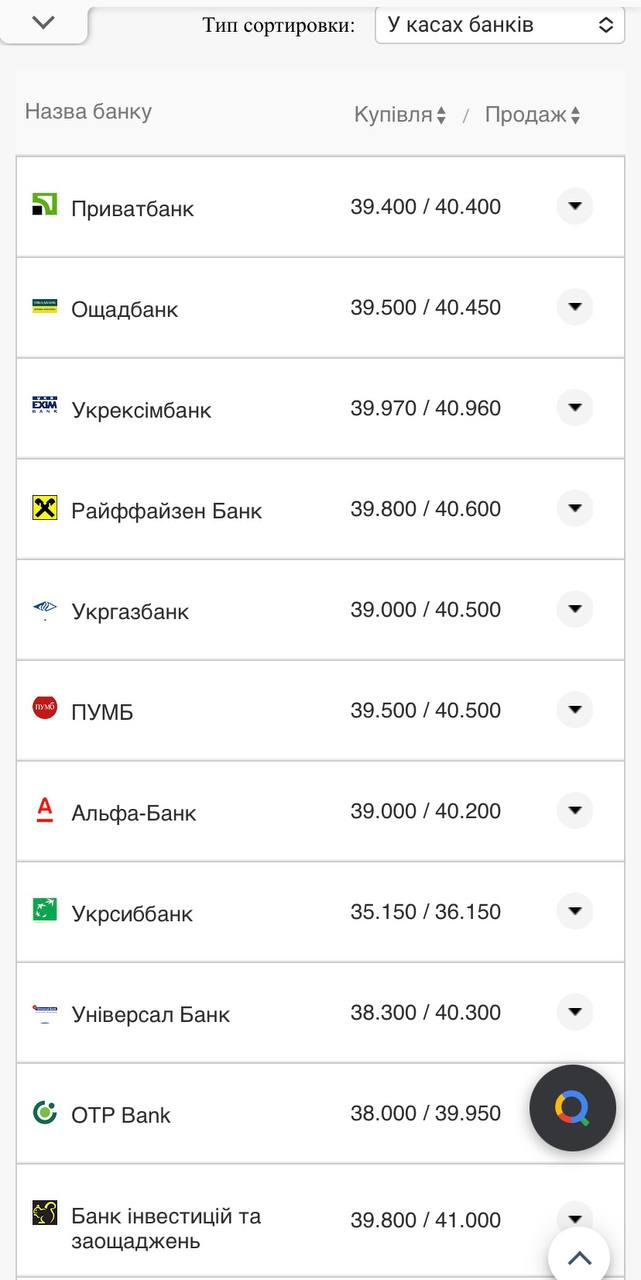Screen dimensions: 641x1280
Task: Collapse the panel with the top-left chevron
Action: pos(42,20)
